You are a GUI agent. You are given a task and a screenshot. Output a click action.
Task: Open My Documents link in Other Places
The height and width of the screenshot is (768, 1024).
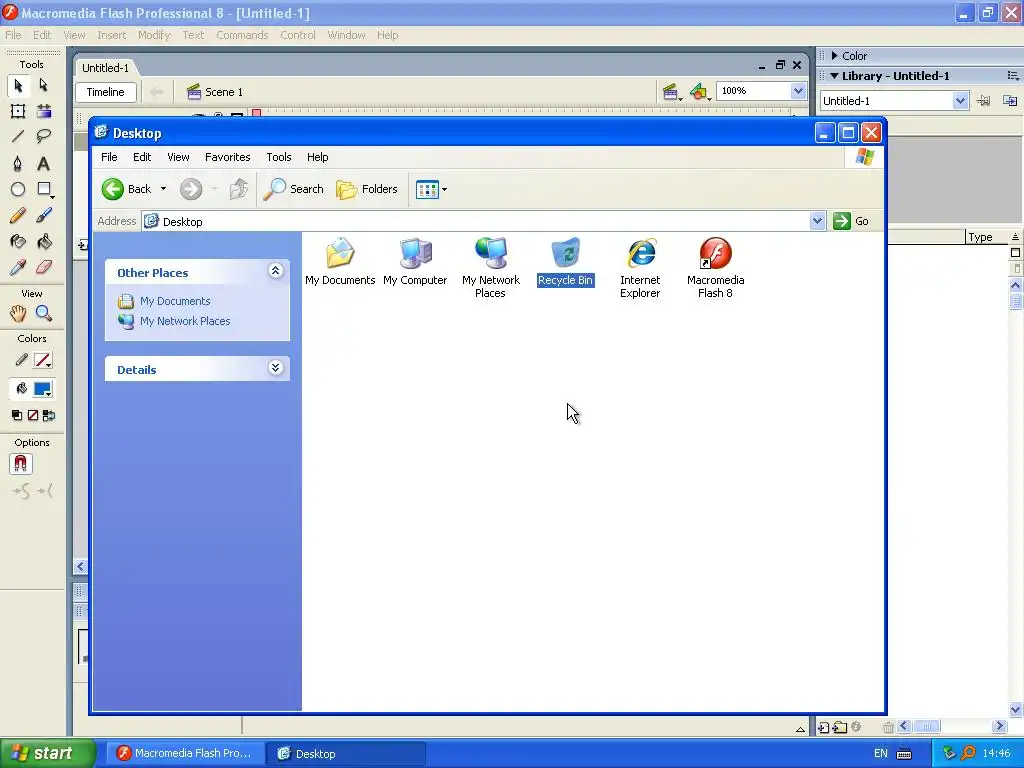pos(175,301)
